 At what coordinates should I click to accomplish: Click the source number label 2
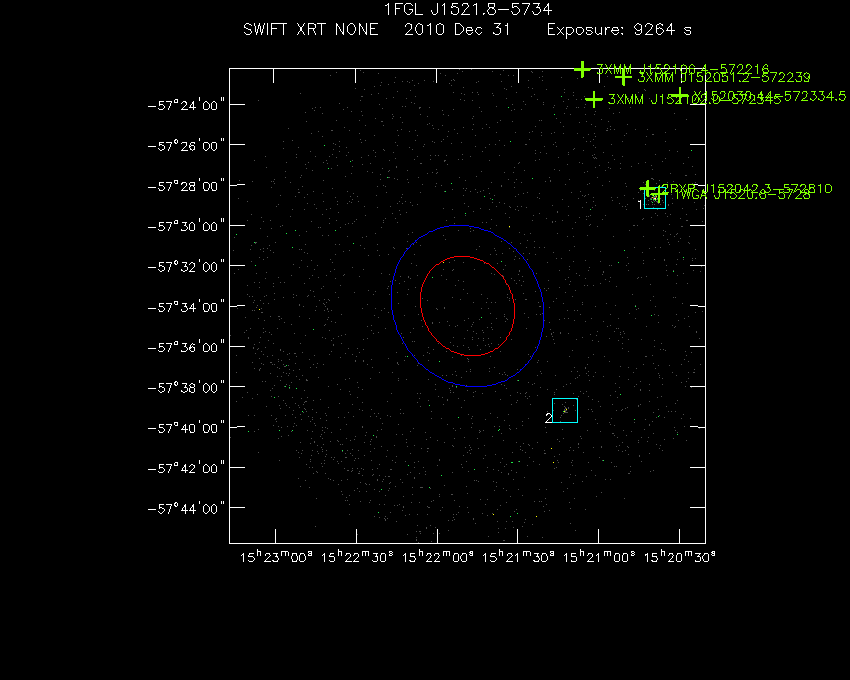[x=549, y=418]
